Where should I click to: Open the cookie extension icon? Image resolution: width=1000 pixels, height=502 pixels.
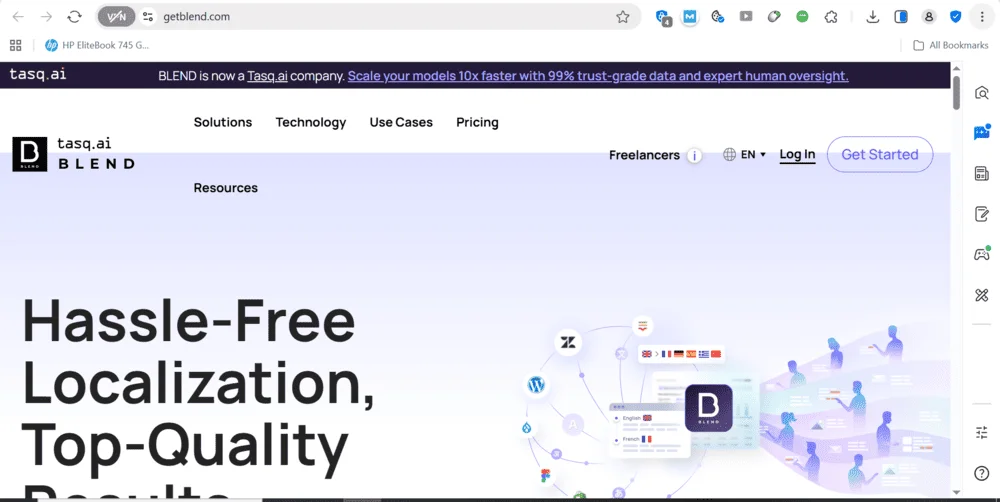click(717, 17)
